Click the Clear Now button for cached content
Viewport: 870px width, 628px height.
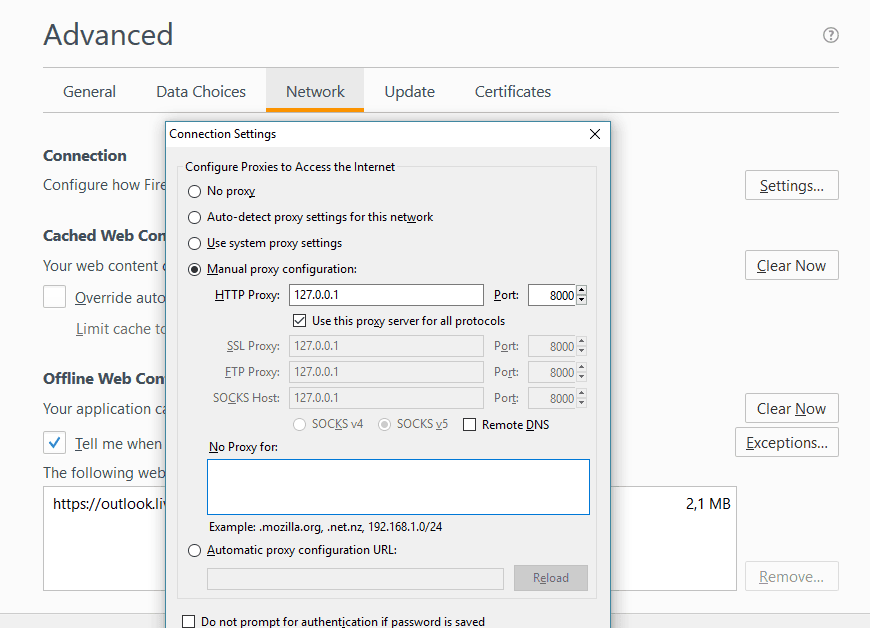(791, 265)
